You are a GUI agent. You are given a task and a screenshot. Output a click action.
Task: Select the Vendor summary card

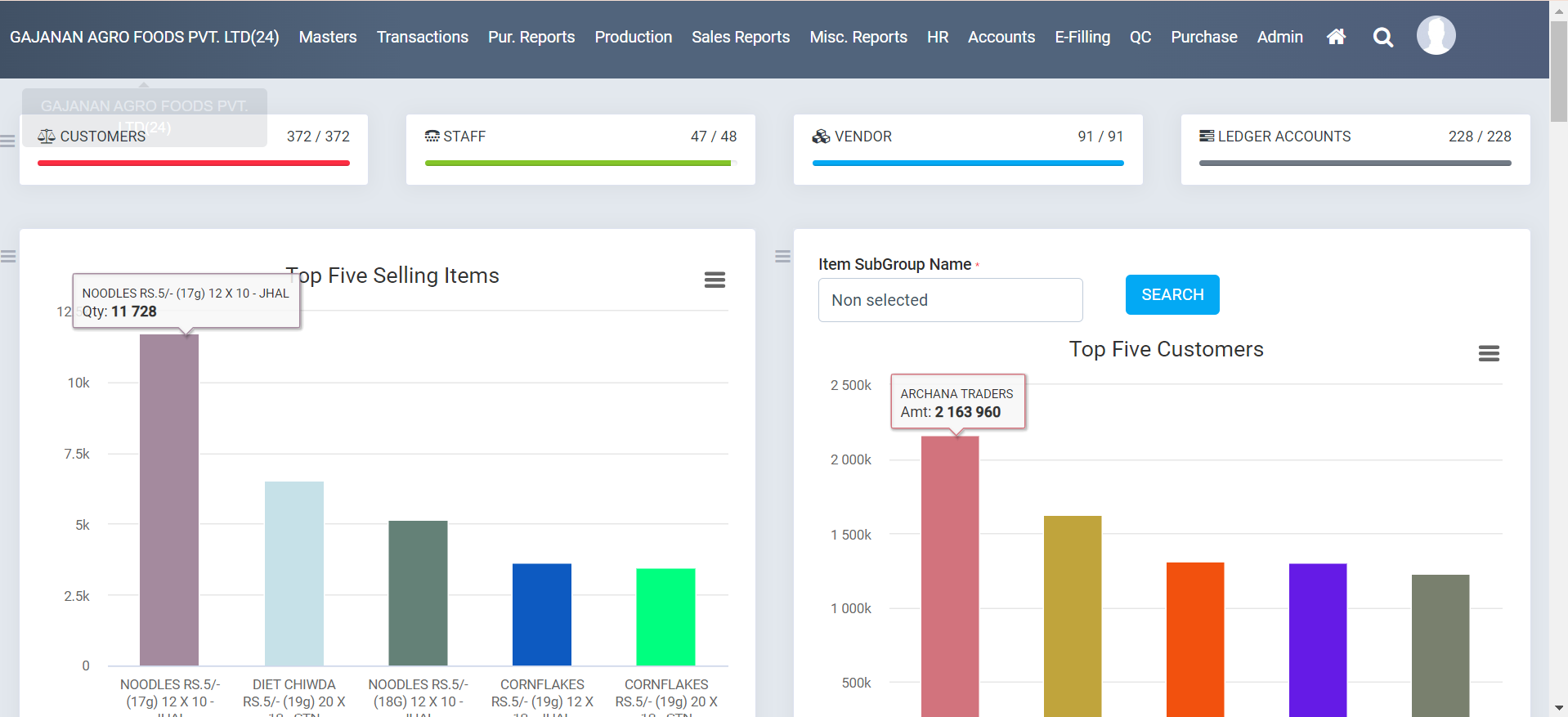pyautogui.click(x=967, y=149)
